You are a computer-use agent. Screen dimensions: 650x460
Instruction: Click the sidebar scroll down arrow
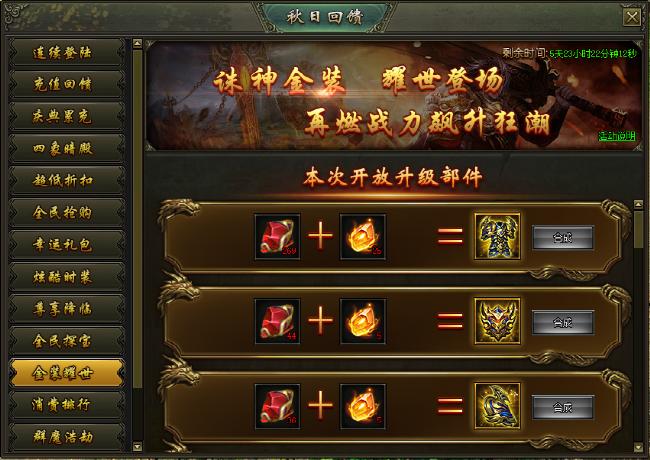[x=138, y=447]
